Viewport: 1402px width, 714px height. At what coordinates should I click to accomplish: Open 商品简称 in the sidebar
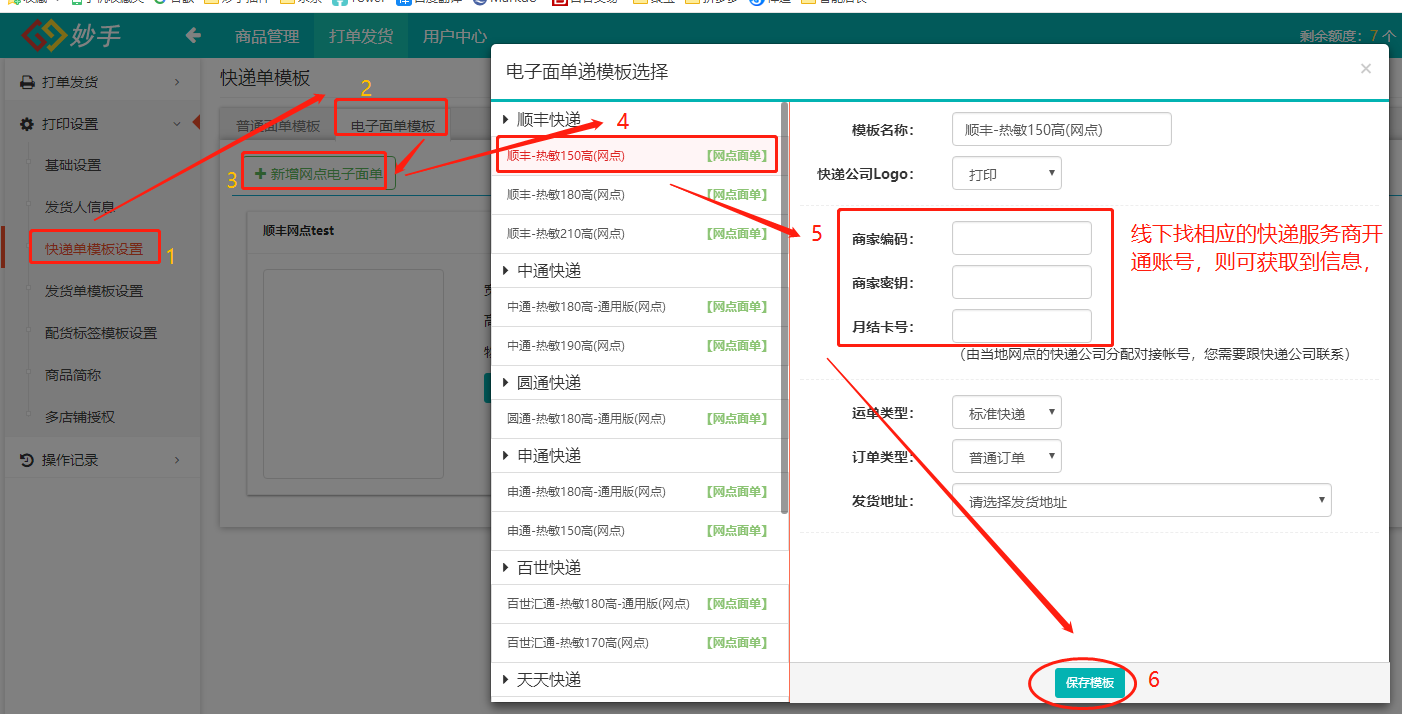coord(73,375)
